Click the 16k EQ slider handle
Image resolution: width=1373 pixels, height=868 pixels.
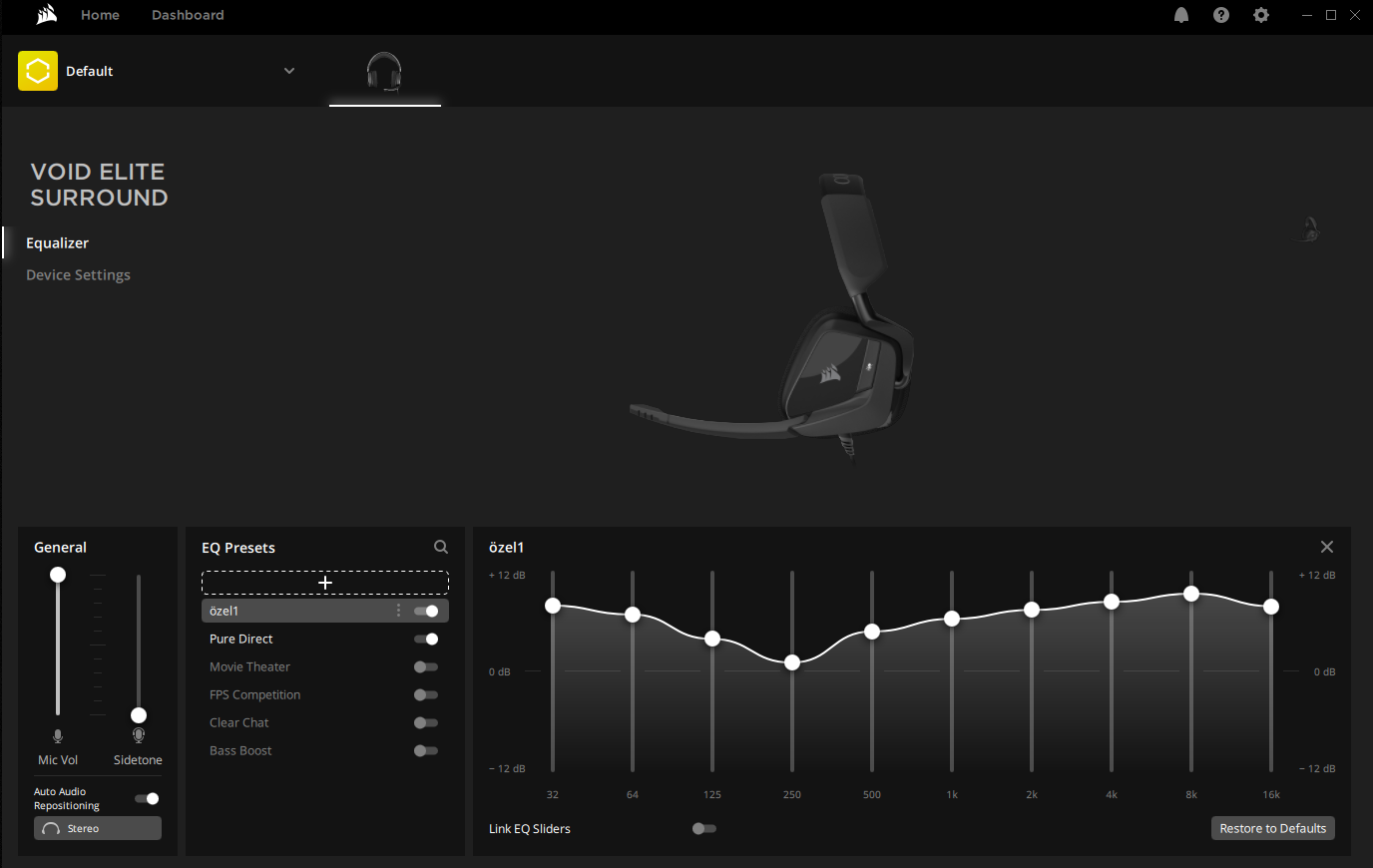(x=1271, y=607)
